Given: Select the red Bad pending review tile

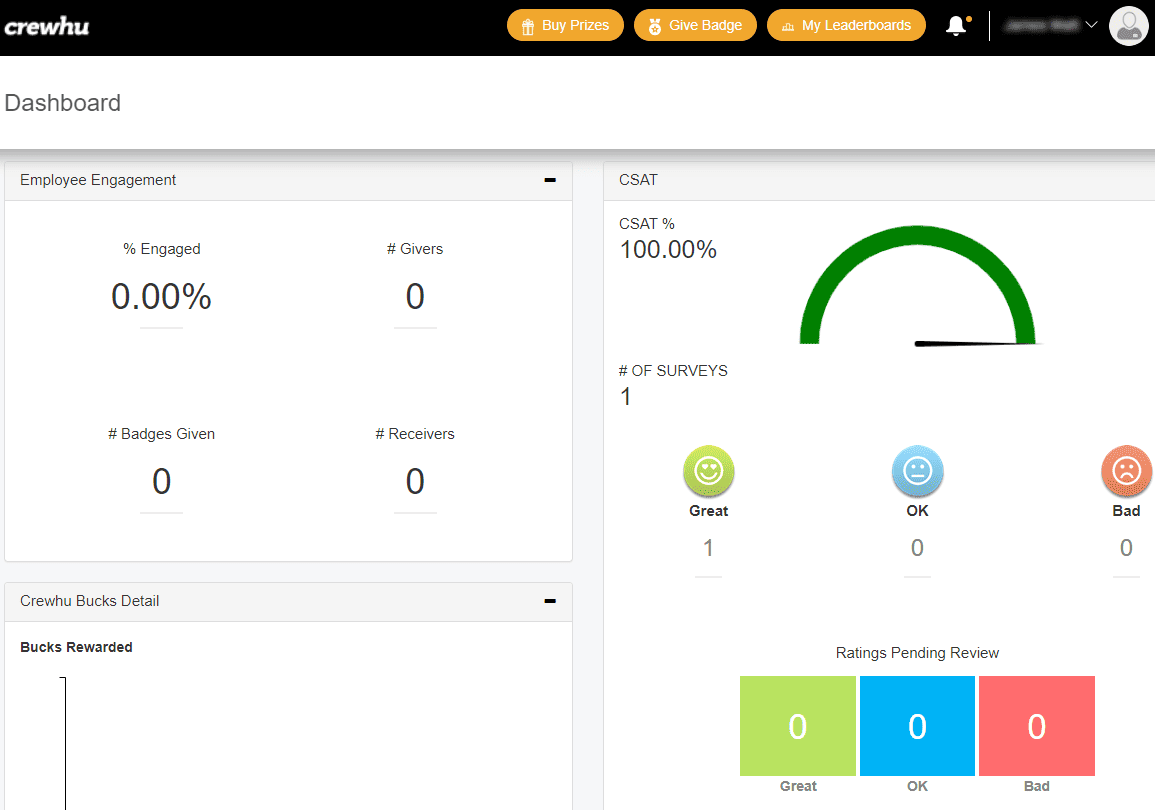Looking at the screenshot, I should (1036, 726).
